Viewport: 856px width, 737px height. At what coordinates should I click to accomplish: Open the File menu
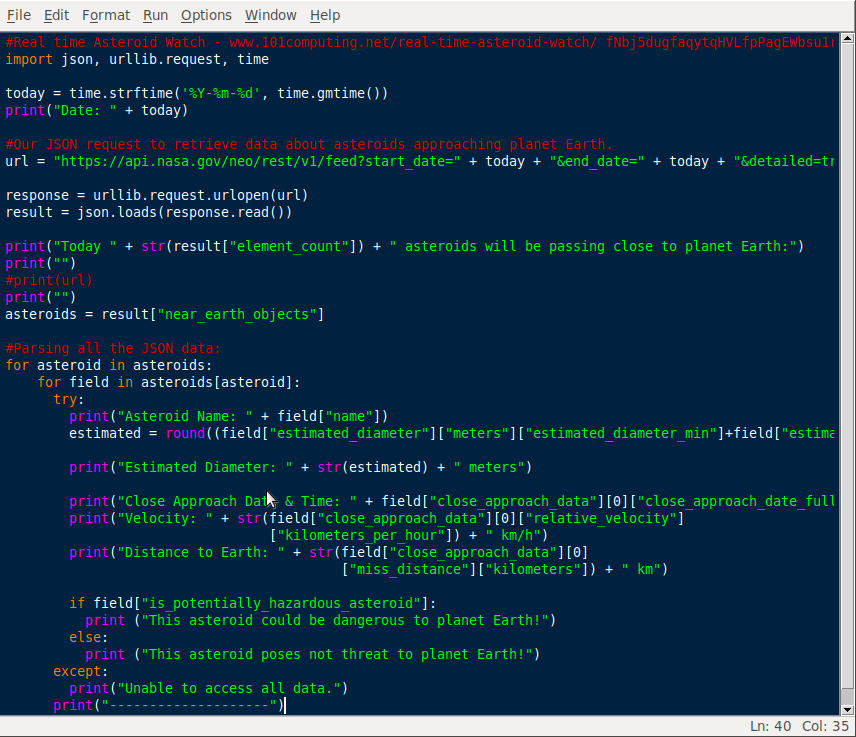[x=18, y=15]
